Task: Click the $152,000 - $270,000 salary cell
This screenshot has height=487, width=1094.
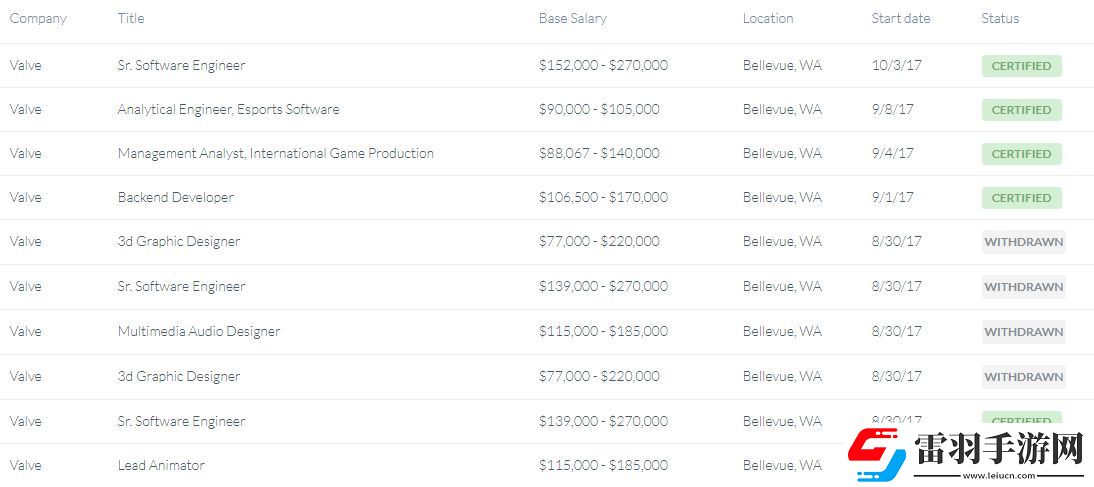Action: click(x=603, y=66)
